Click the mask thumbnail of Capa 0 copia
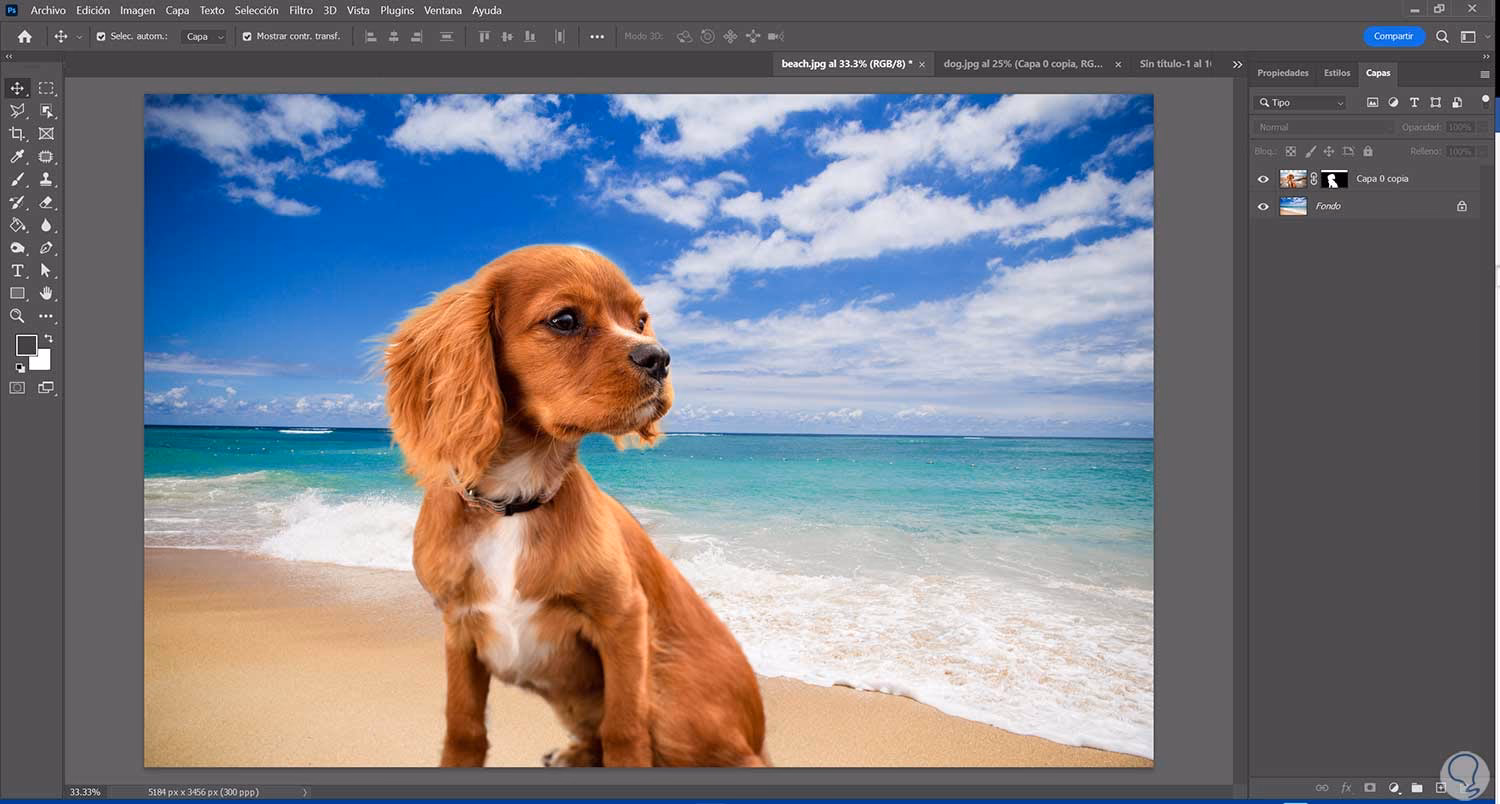This screenshot has height=804, width=1500. [x=1334, y=179]
